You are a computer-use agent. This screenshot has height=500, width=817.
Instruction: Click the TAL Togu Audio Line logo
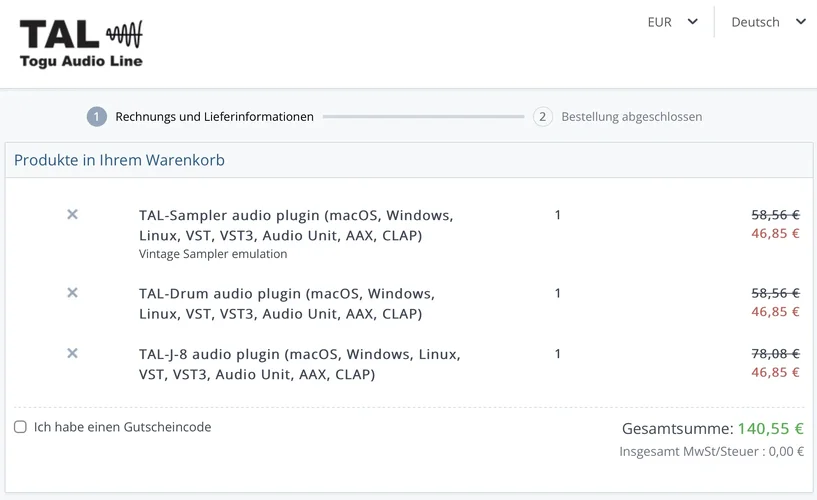point(82,44)
